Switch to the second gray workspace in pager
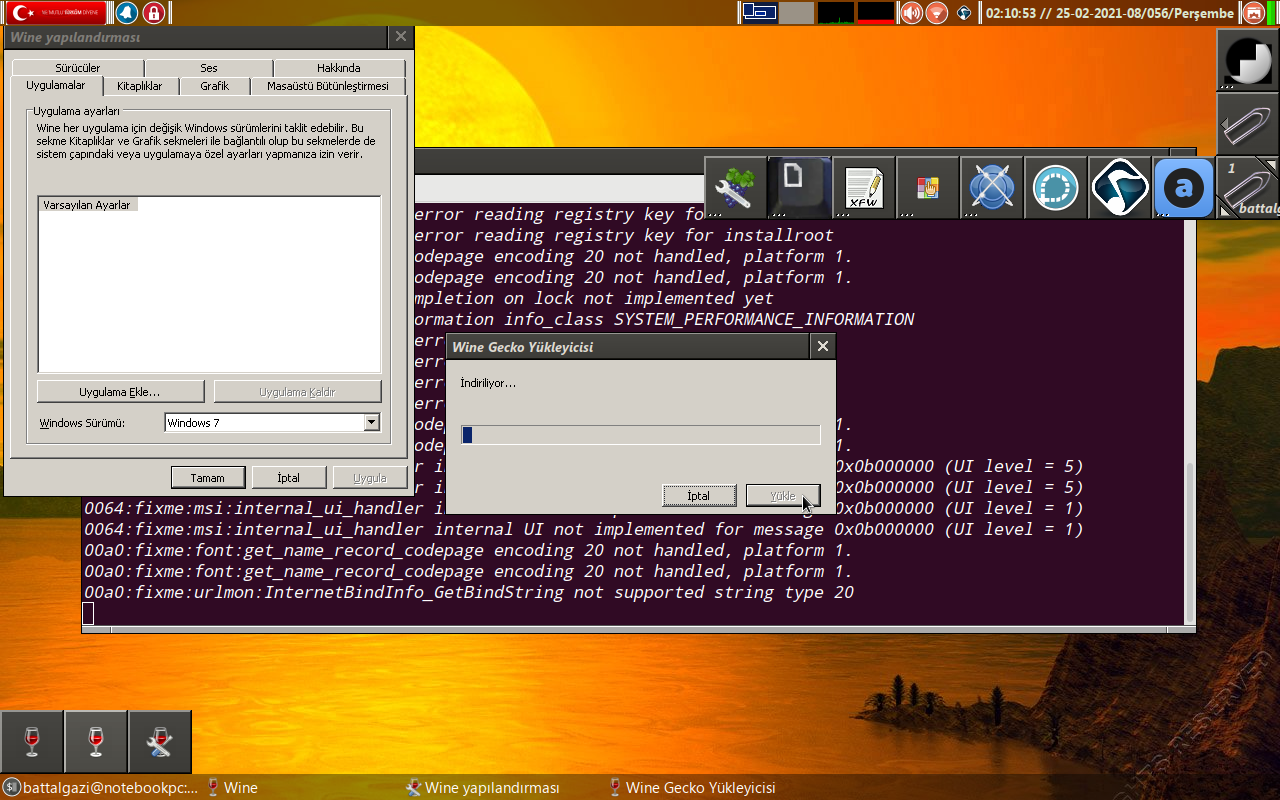 click(796, 13)
